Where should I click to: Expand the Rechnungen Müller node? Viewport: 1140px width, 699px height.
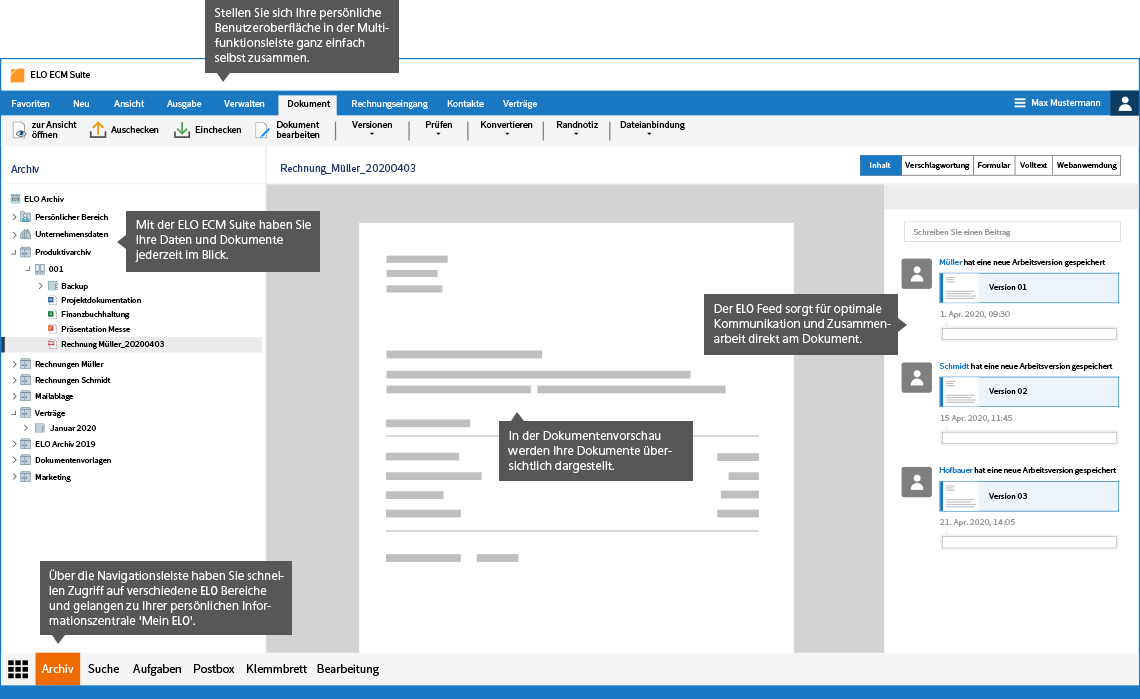(14, 364)
